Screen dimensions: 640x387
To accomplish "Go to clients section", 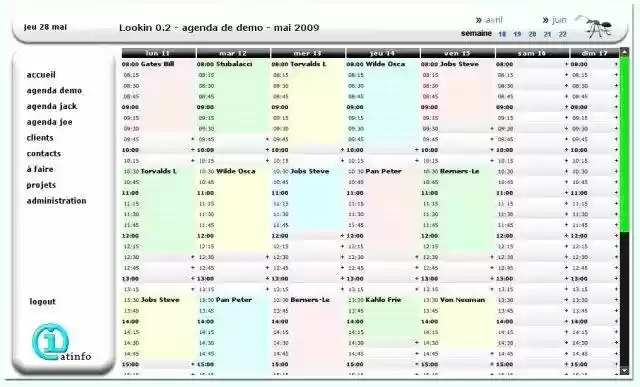I will 40,138.
